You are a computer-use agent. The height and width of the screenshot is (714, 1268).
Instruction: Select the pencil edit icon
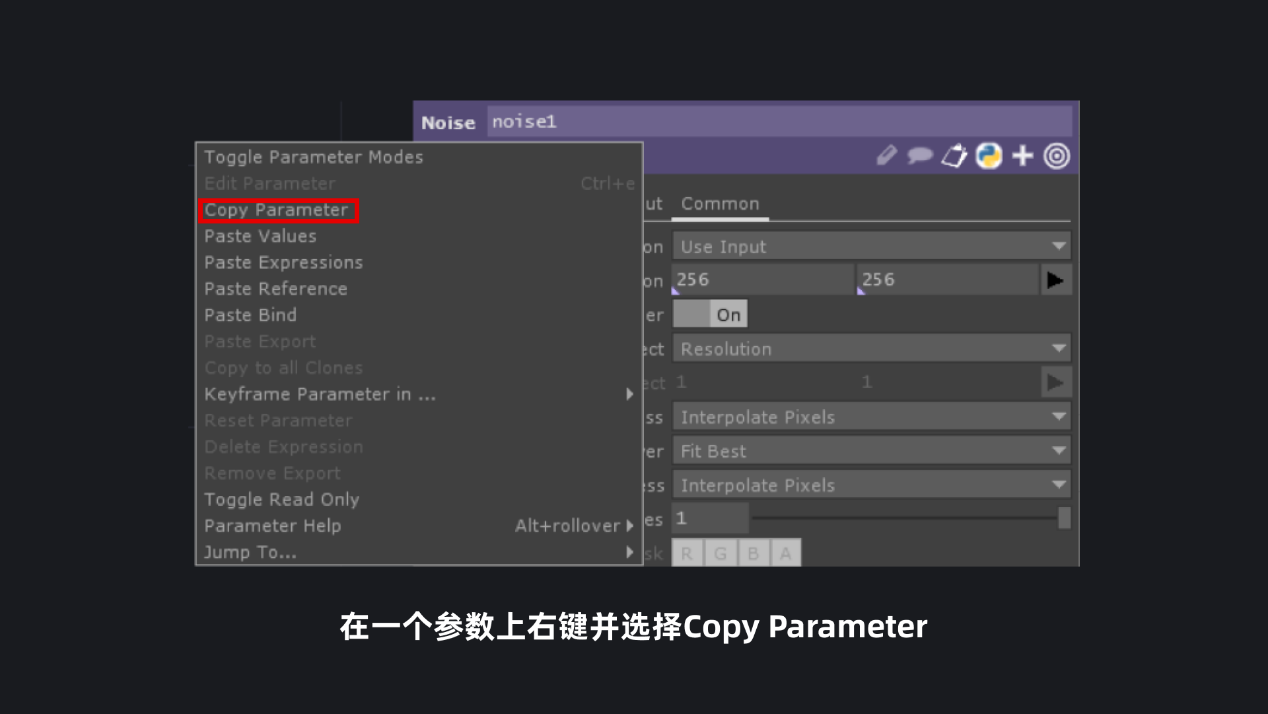886,155
